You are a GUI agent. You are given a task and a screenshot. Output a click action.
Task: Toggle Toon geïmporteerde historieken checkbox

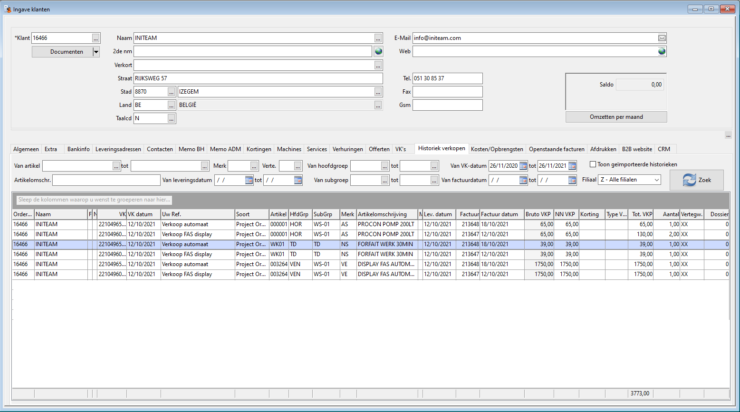[x=593, y=164]
